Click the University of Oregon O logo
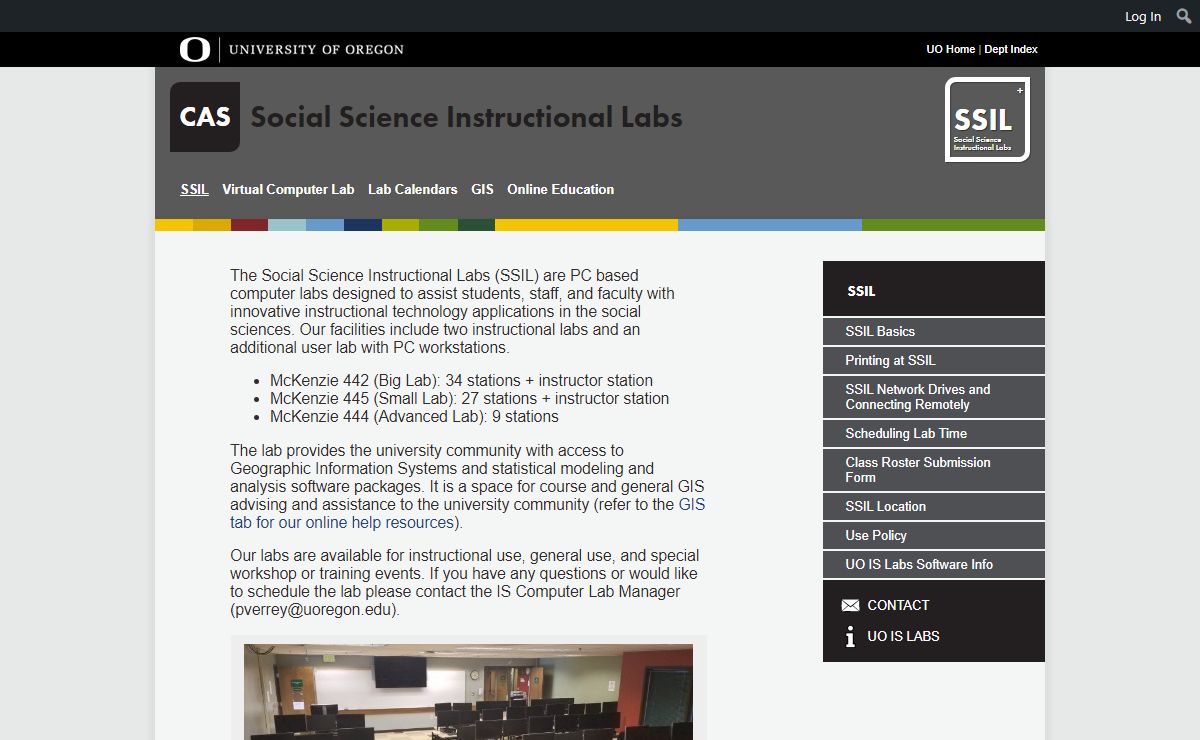Viewport: 1200px width, 740px height. [195, 49]
